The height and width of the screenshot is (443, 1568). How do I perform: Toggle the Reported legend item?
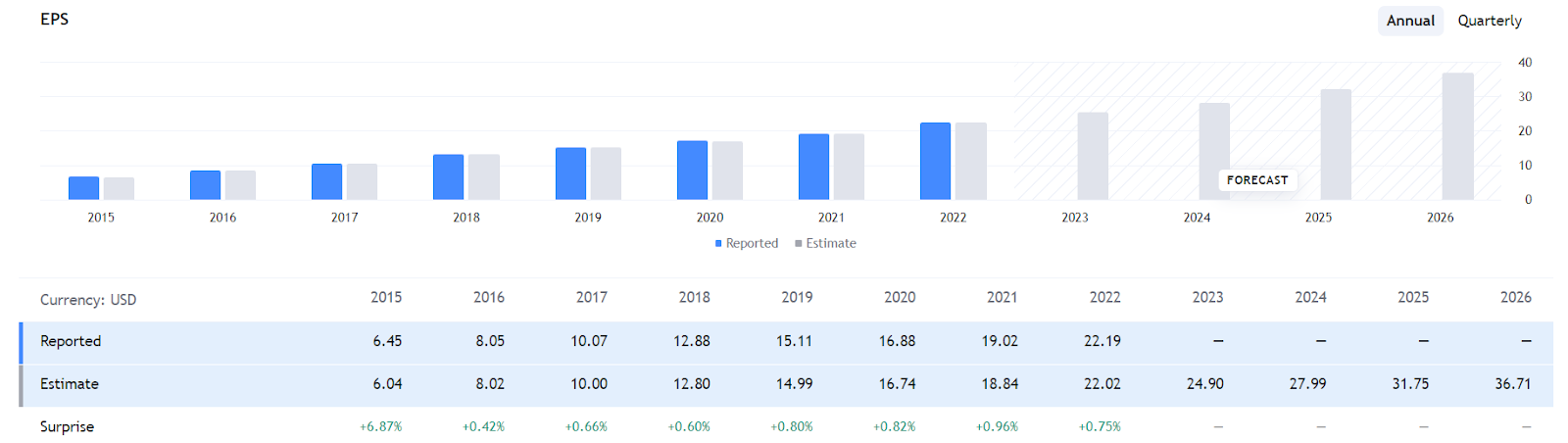click(747, 243)
